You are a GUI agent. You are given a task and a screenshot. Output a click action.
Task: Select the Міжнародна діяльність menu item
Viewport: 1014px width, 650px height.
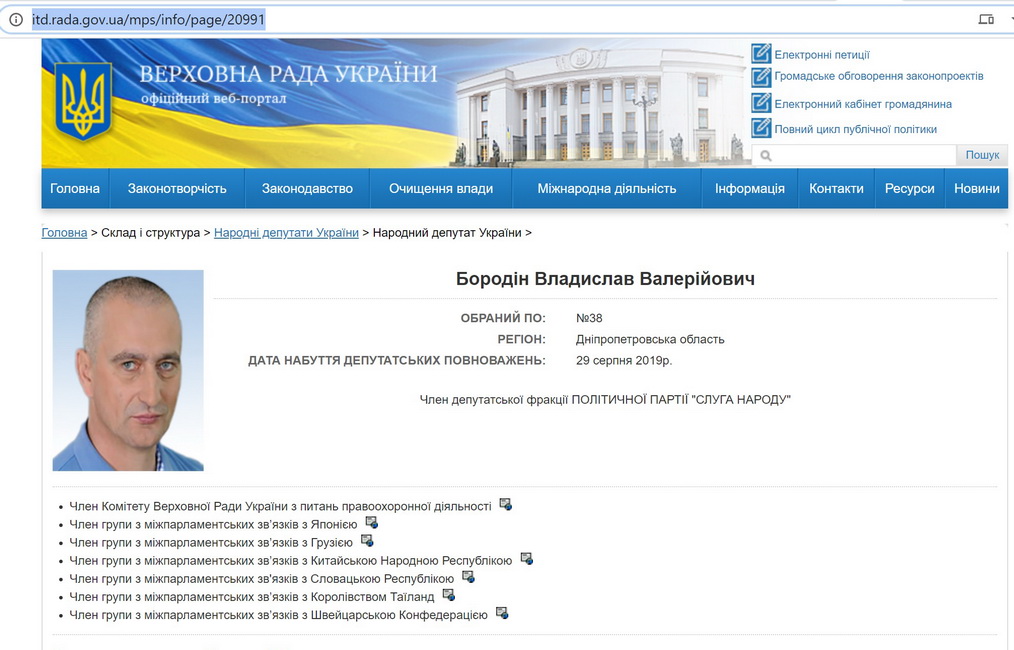(x=606, y=188)
